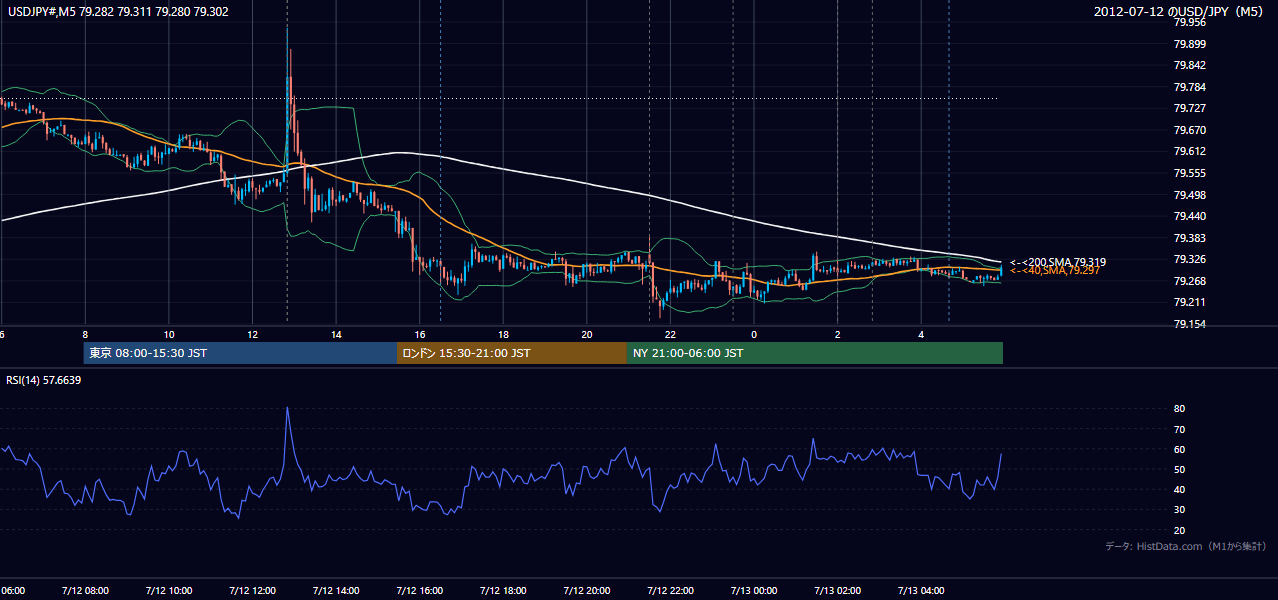1278x600 pixels.
Task: Click hour label 22 under the price chart
Action: (671, 334)
